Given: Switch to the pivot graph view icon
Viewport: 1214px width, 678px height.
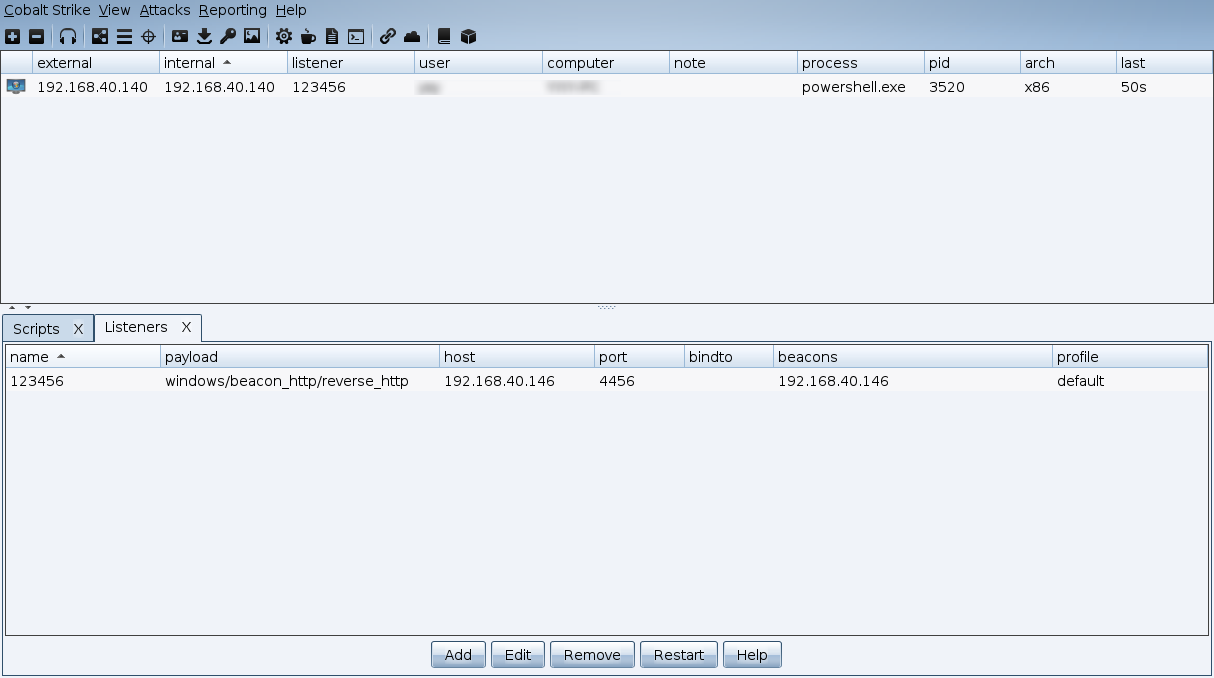Looking at the screenshot, I should pos(100,36).
